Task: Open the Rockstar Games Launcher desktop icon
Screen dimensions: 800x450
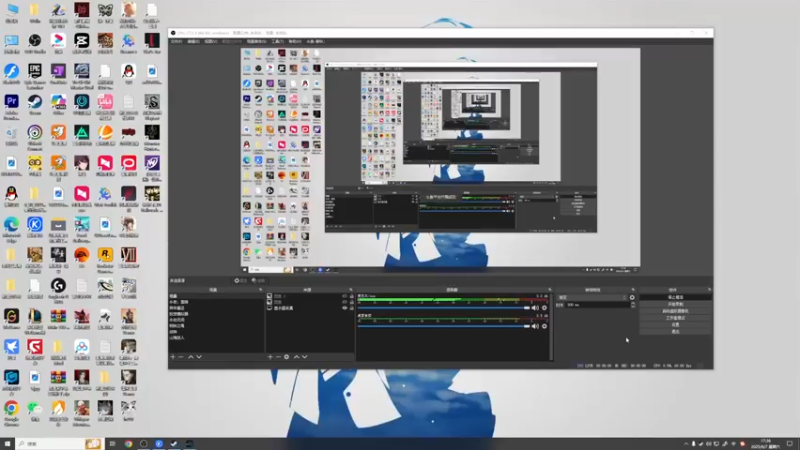Action: [x=105, y=258]
